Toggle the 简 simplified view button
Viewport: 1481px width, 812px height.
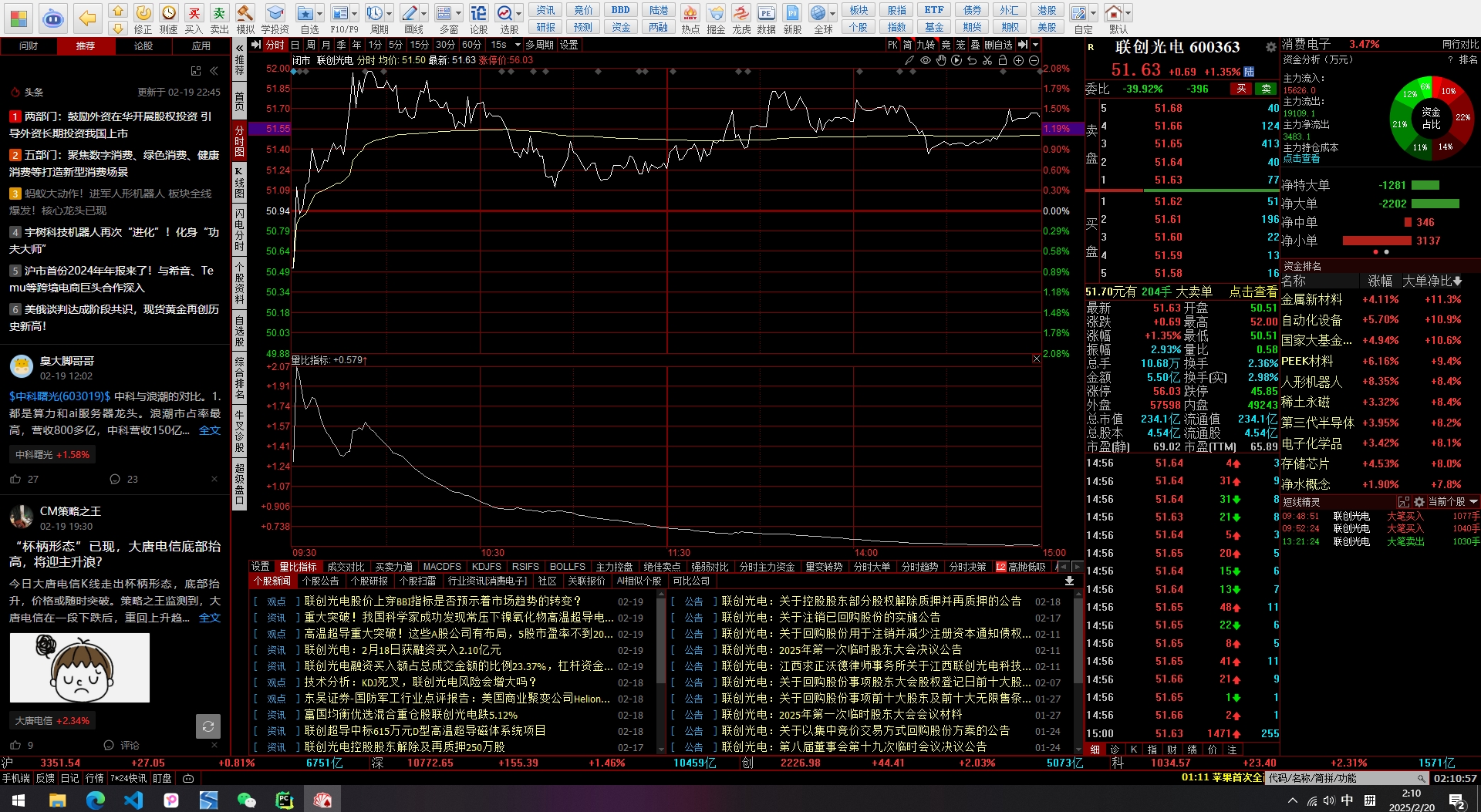[x=908, y=45]
